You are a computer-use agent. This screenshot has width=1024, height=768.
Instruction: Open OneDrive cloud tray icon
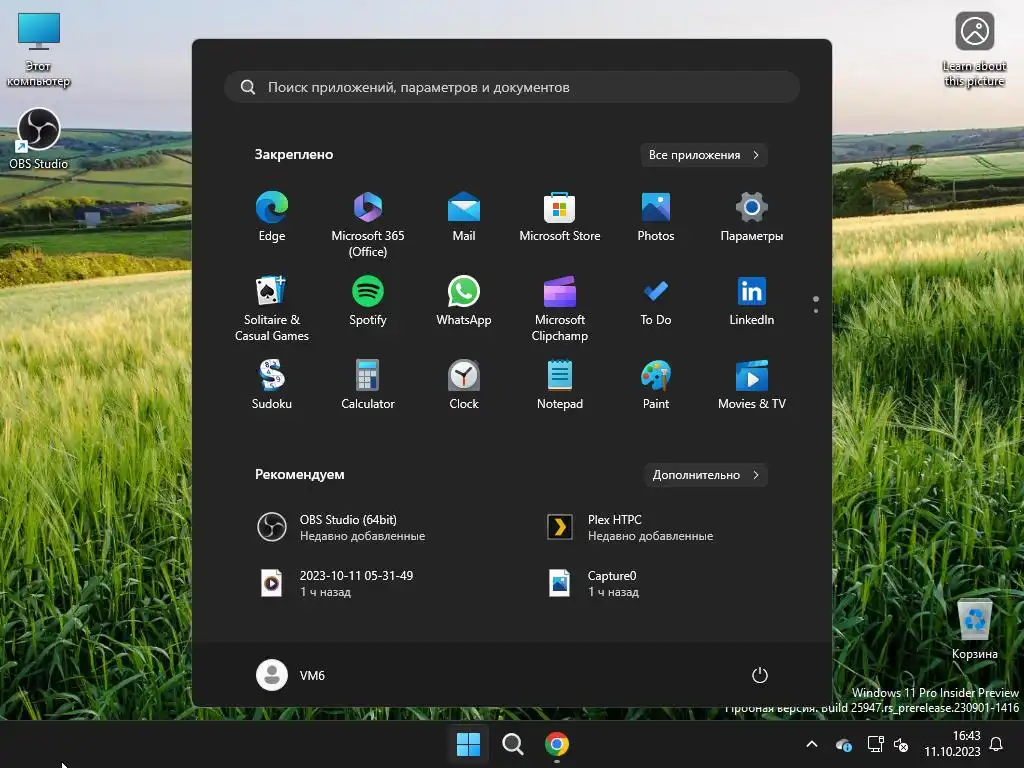tap(843, 744)
